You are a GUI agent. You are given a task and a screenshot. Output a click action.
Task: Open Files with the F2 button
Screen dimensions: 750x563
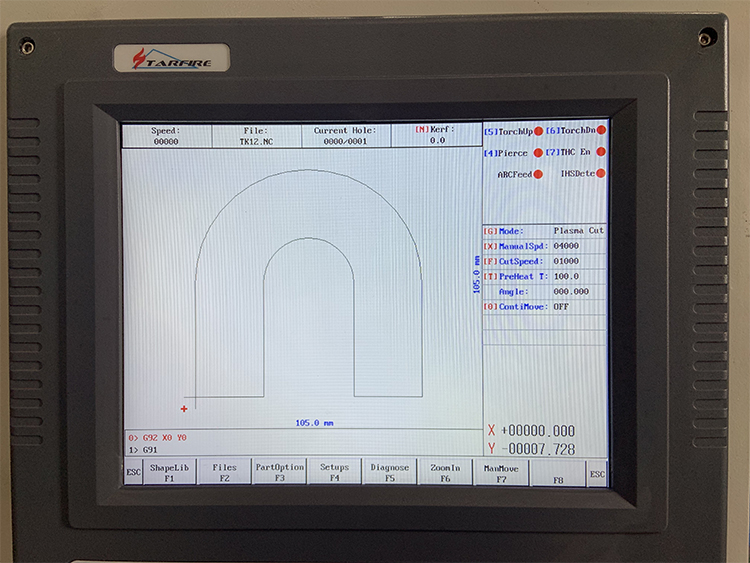click(x=224, y=472)
